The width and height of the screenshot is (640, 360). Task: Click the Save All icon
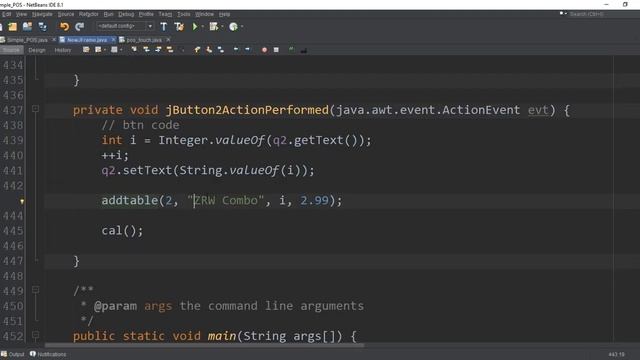point(42,27)
